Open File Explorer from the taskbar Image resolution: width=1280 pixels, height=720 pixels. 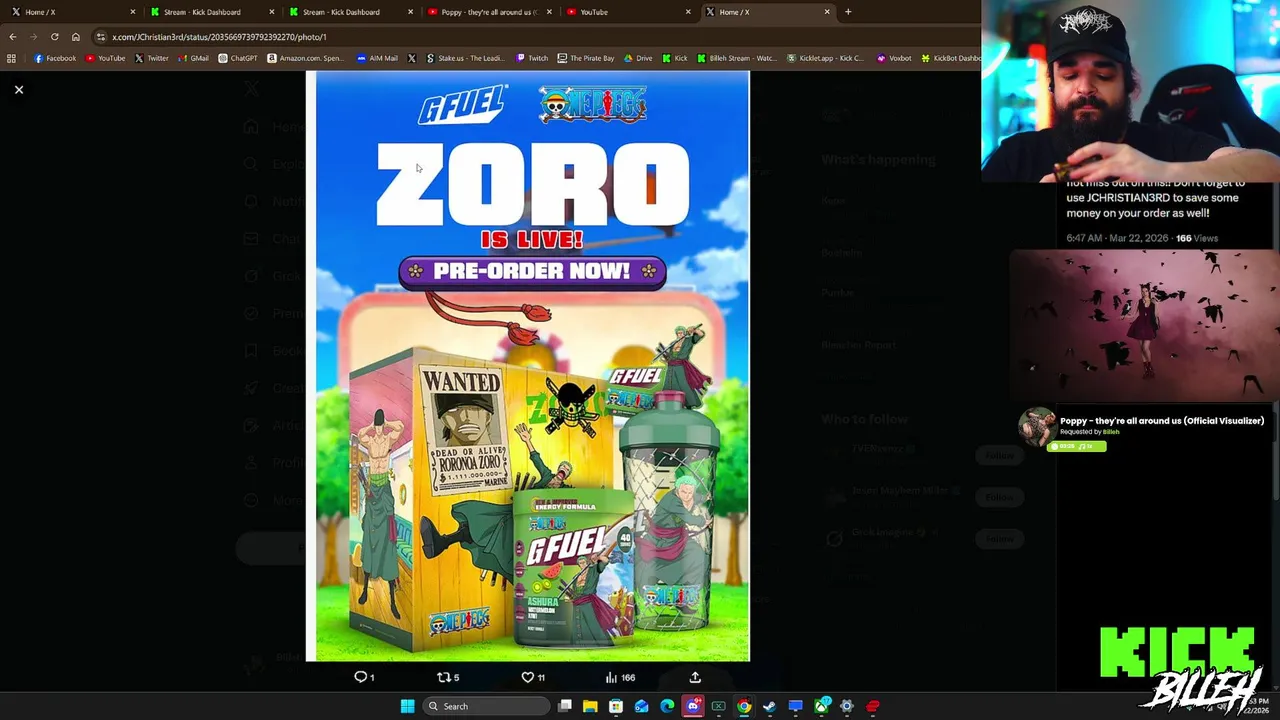[x=590, y=706]
